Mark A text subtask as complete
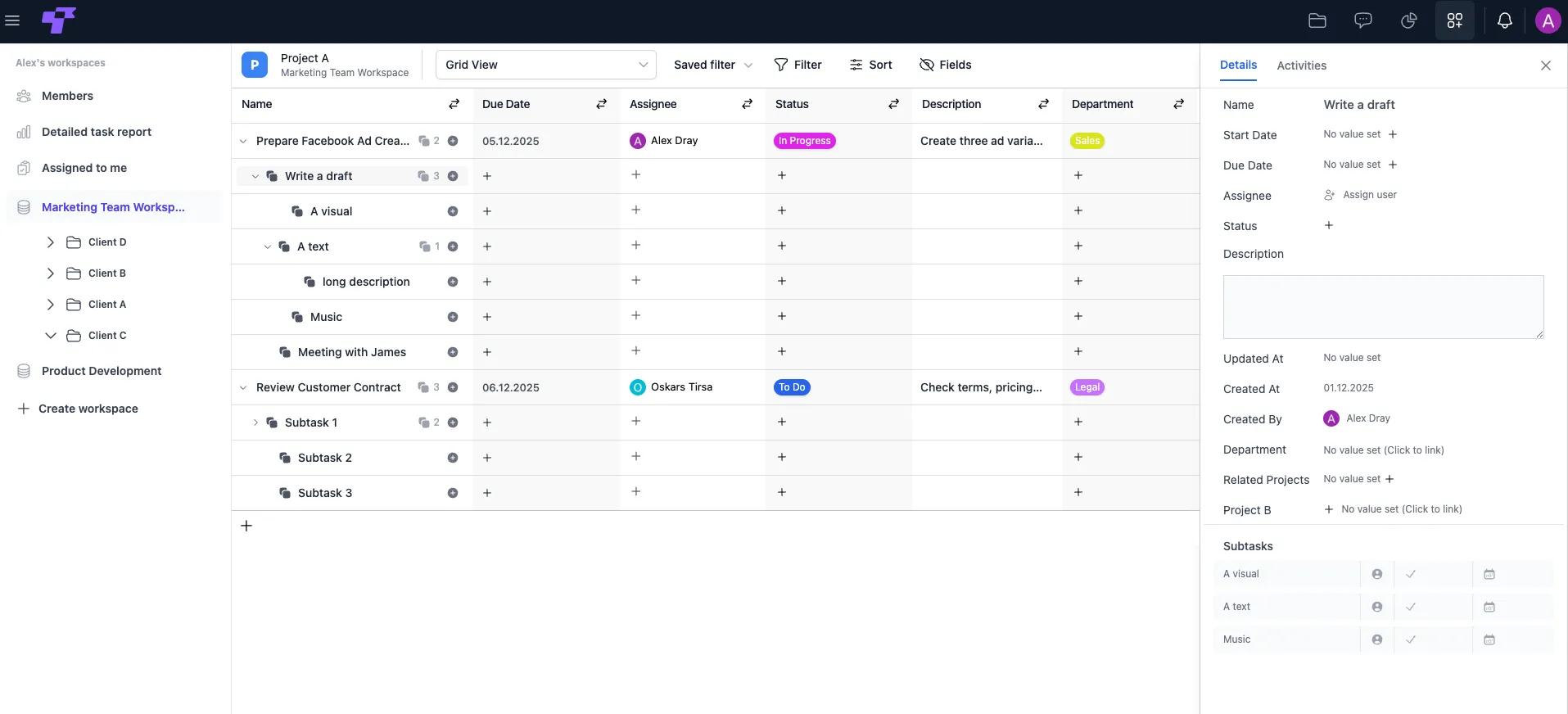The image size is (1568, 714). point(1411,607)
